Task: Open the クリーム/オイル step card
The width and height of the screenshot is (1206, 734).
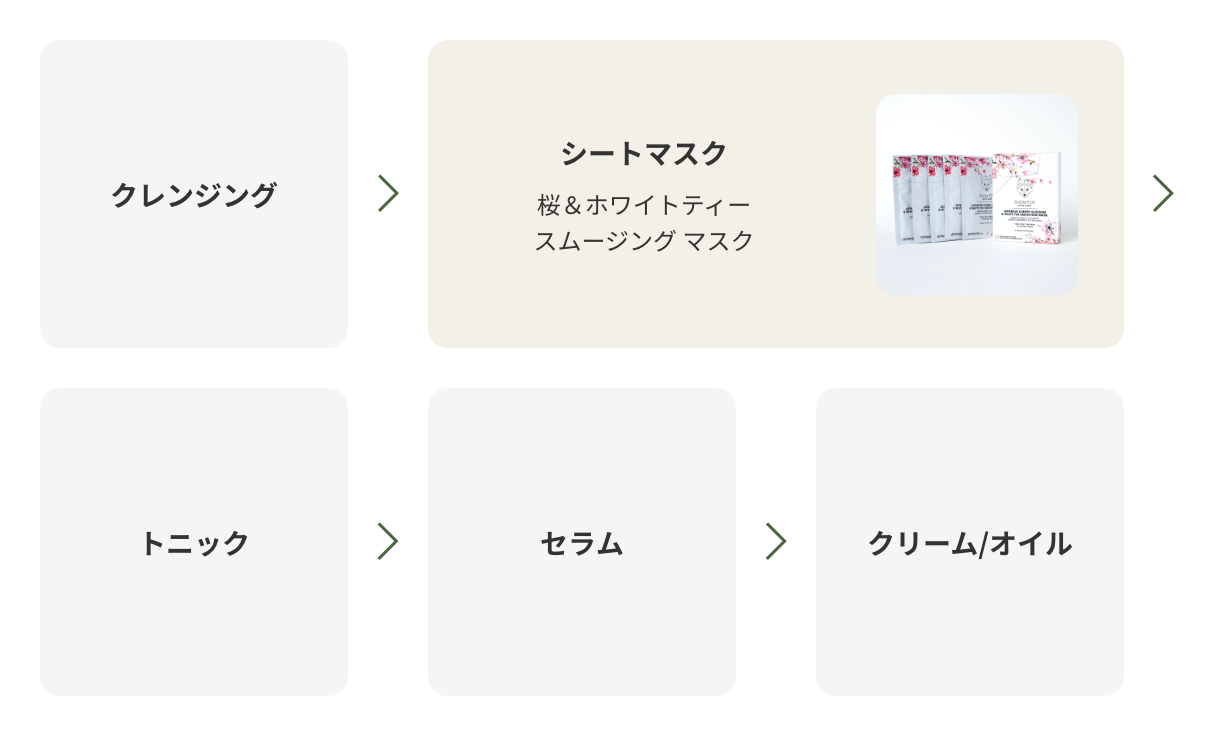Action: (x=970, y=542)
